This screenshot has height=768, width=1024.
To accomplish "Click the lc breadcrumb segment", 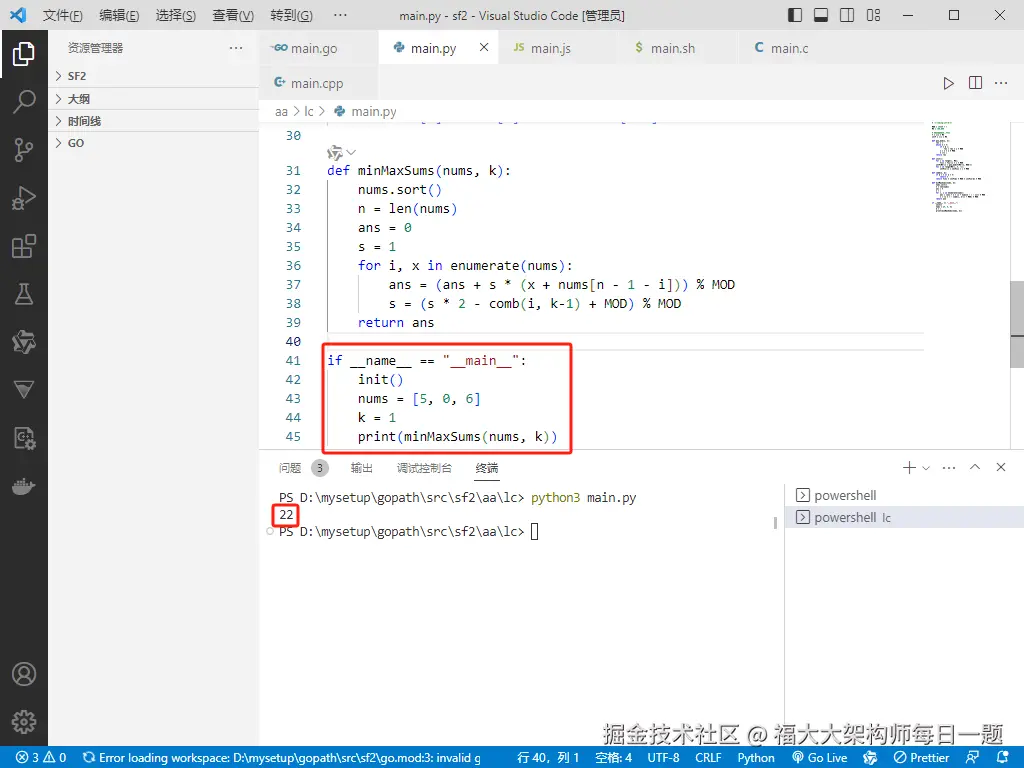I will 309,112.
